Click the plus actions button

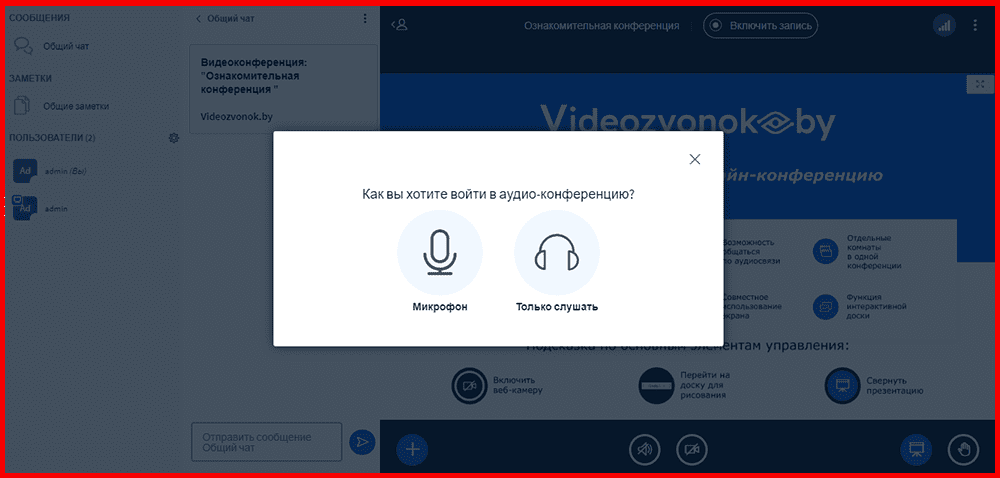pos(412,449)
